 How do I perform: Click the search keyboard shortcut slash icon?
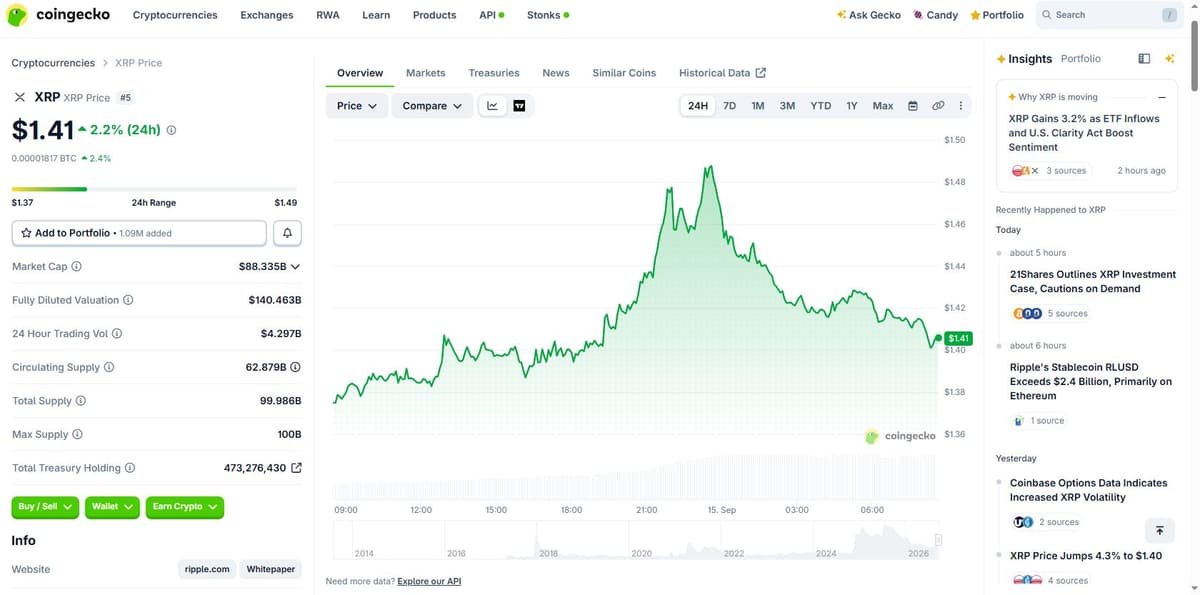[x=1169, y=15]
